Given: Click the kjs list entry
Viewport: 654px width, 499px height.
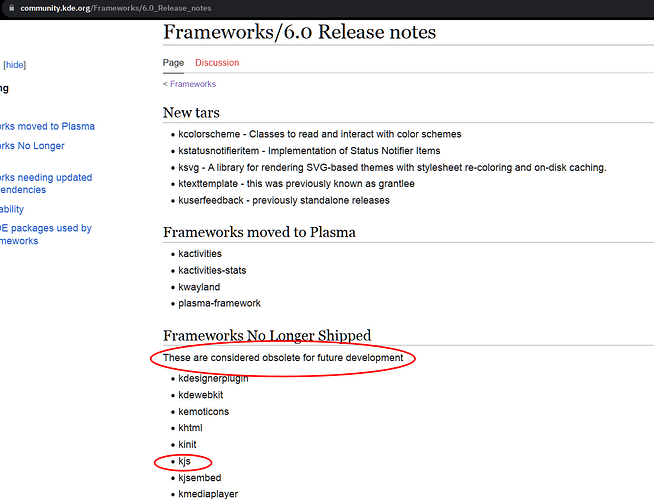Looking at the screenshot, I should tap(184, 461).
